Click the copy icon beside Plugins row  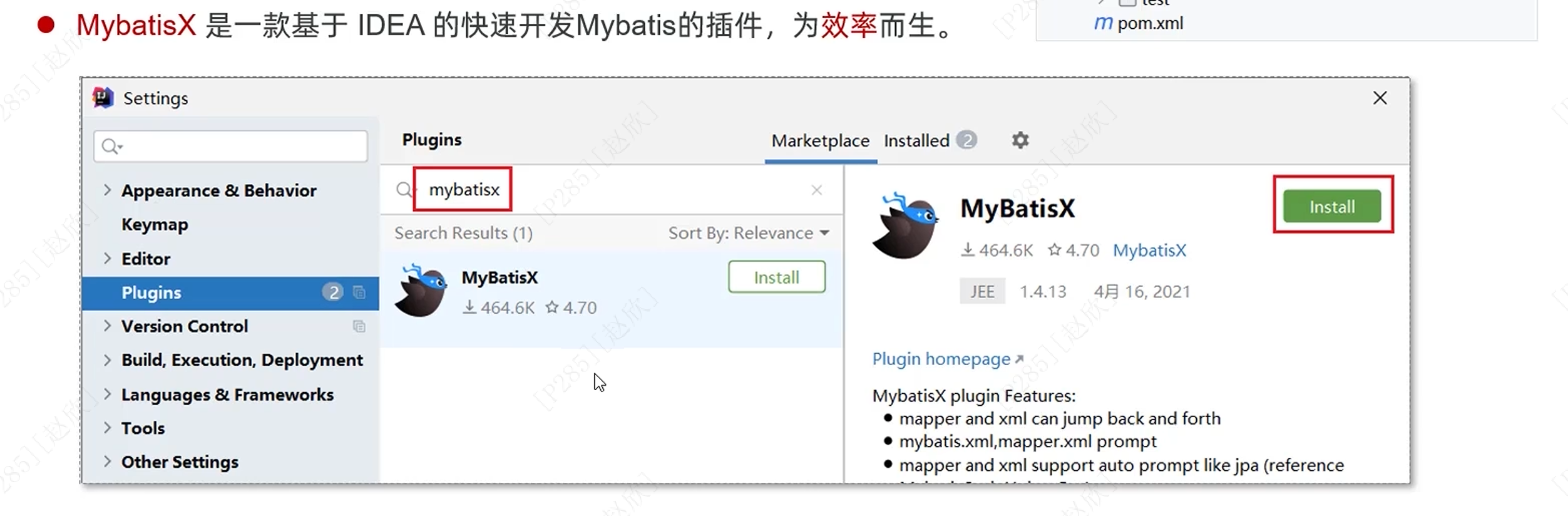point(359,292)
